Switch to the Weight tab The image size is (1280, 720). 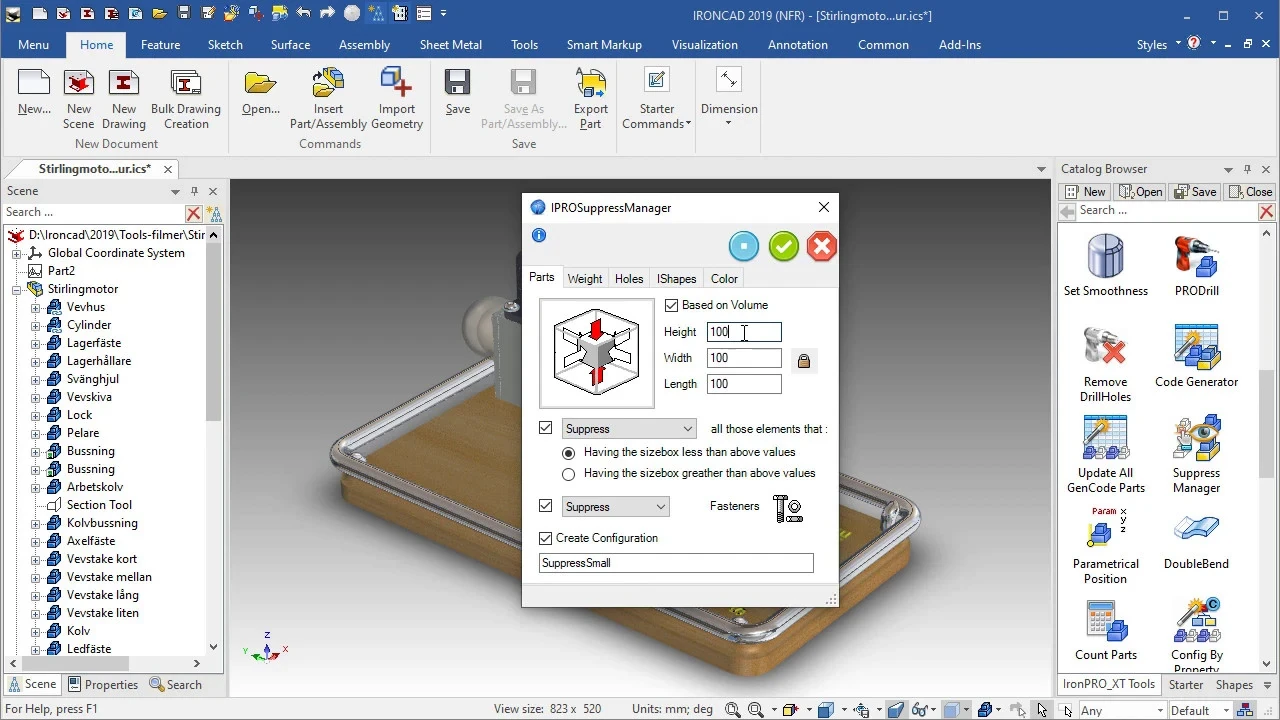tap(585, 279)
